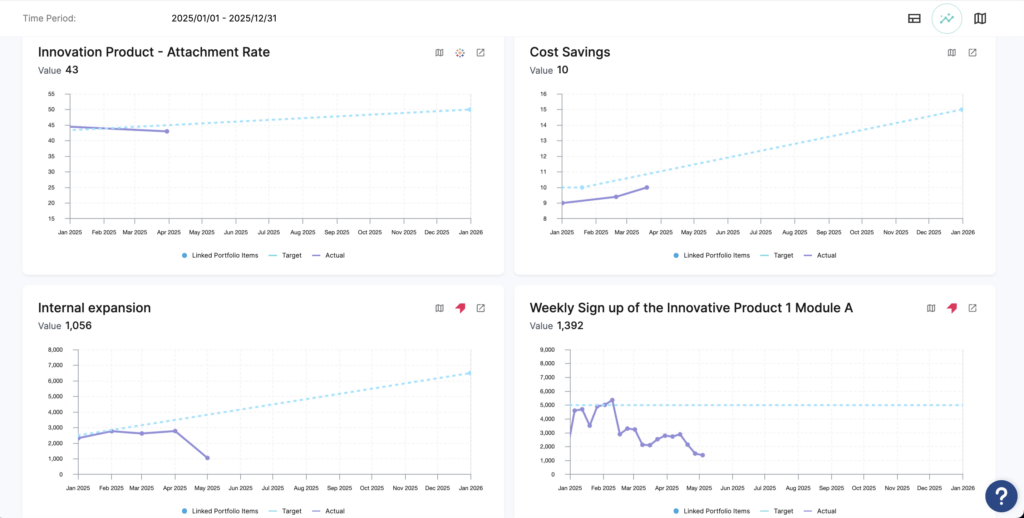Open Internal expansion in external view
Viewport: 1024px width, 518px height.
click(480, 308)
